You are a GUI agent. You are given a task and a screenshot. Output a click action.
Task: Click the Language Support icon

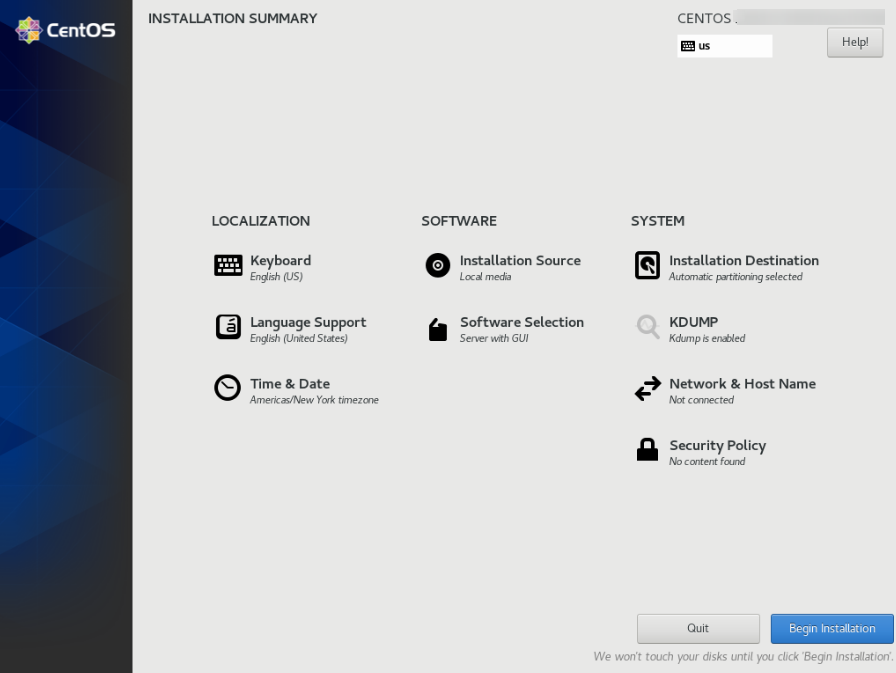(228, 327)
